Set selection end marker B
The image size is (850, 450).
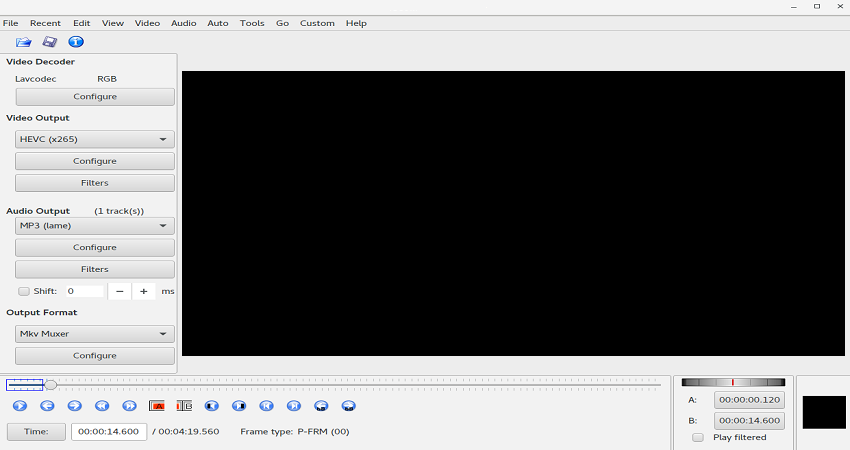pos(184,406)
